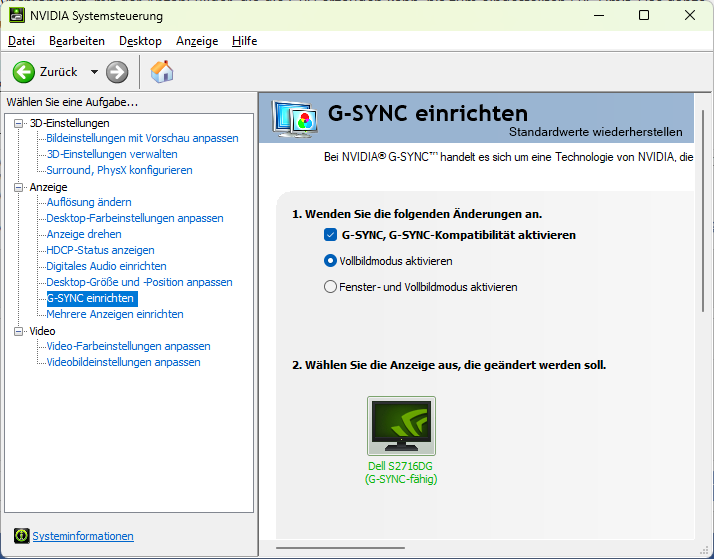
Task: Go to the Home house icon
Action: click(x=162, y=71)
